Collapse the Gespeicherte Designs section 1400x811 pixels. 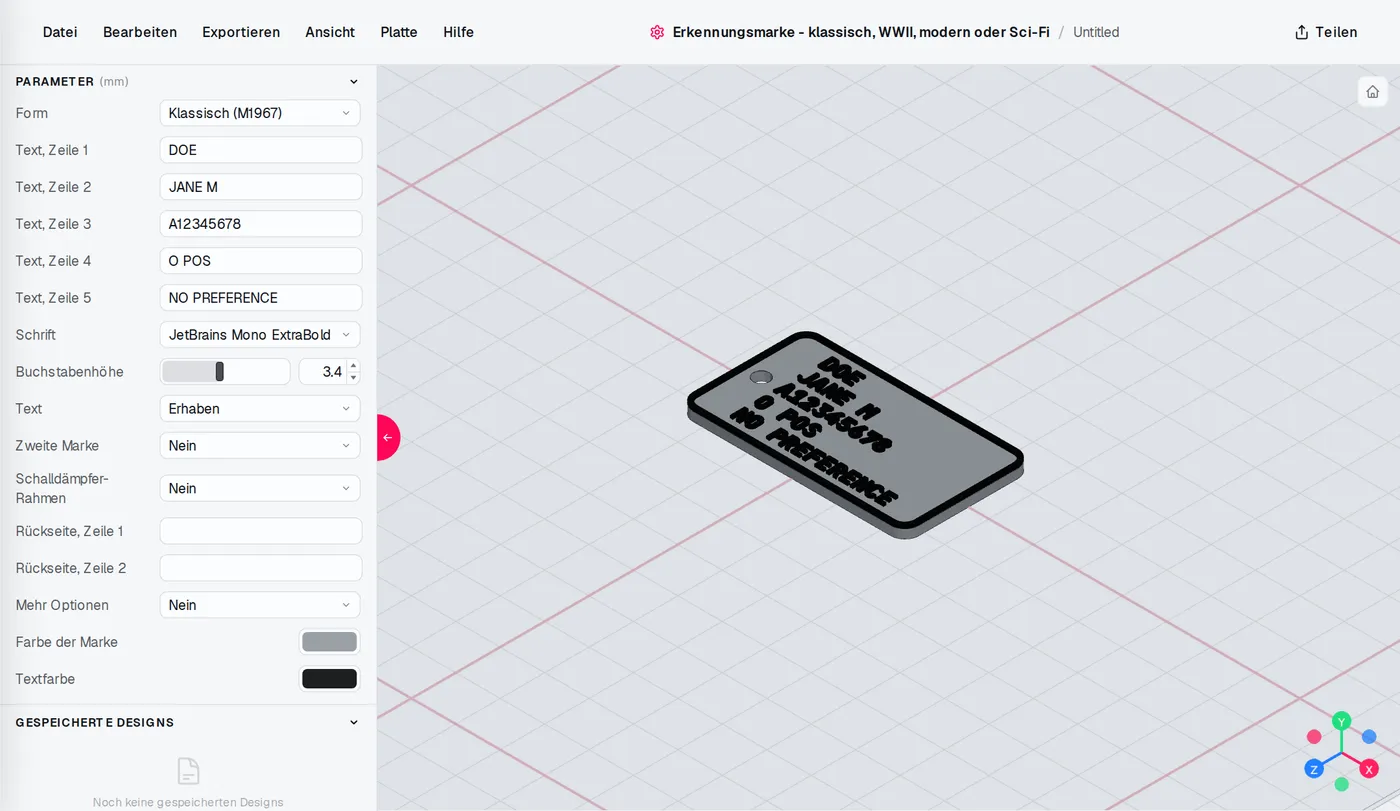tap(354, 722)
